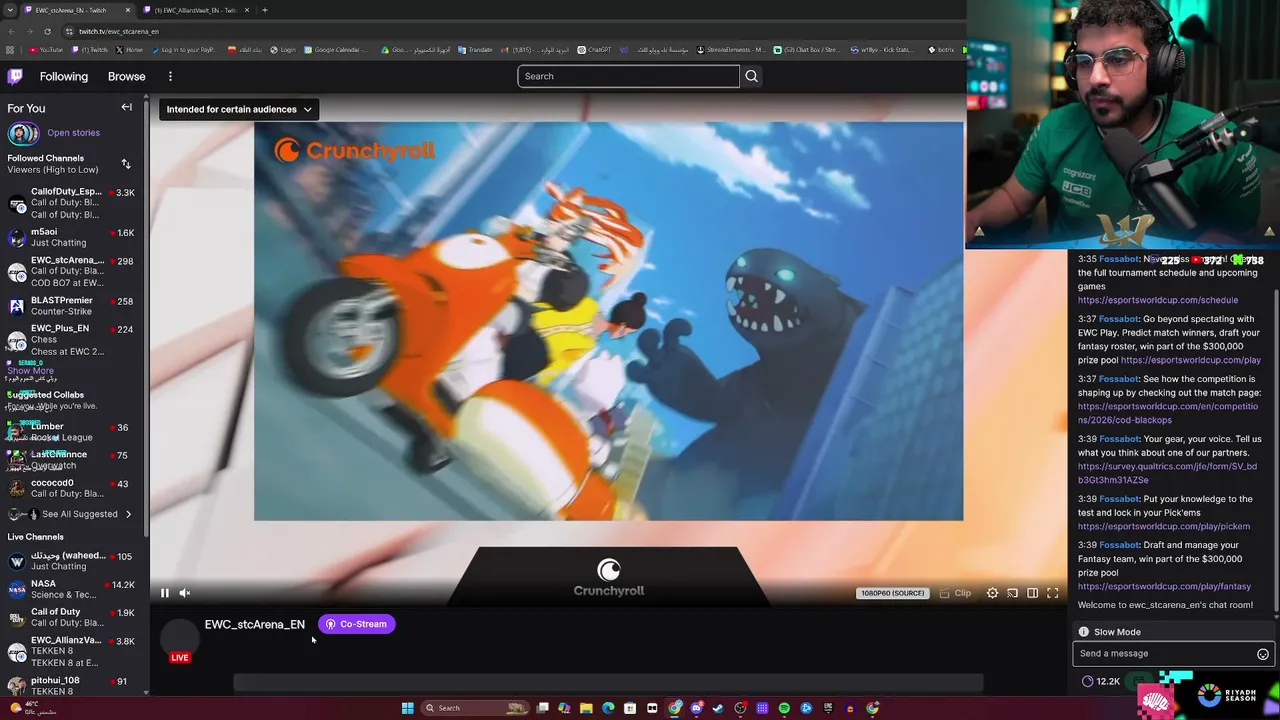Open the stories avatar in For You
1280x720 pixels.
tap(23, 133)
